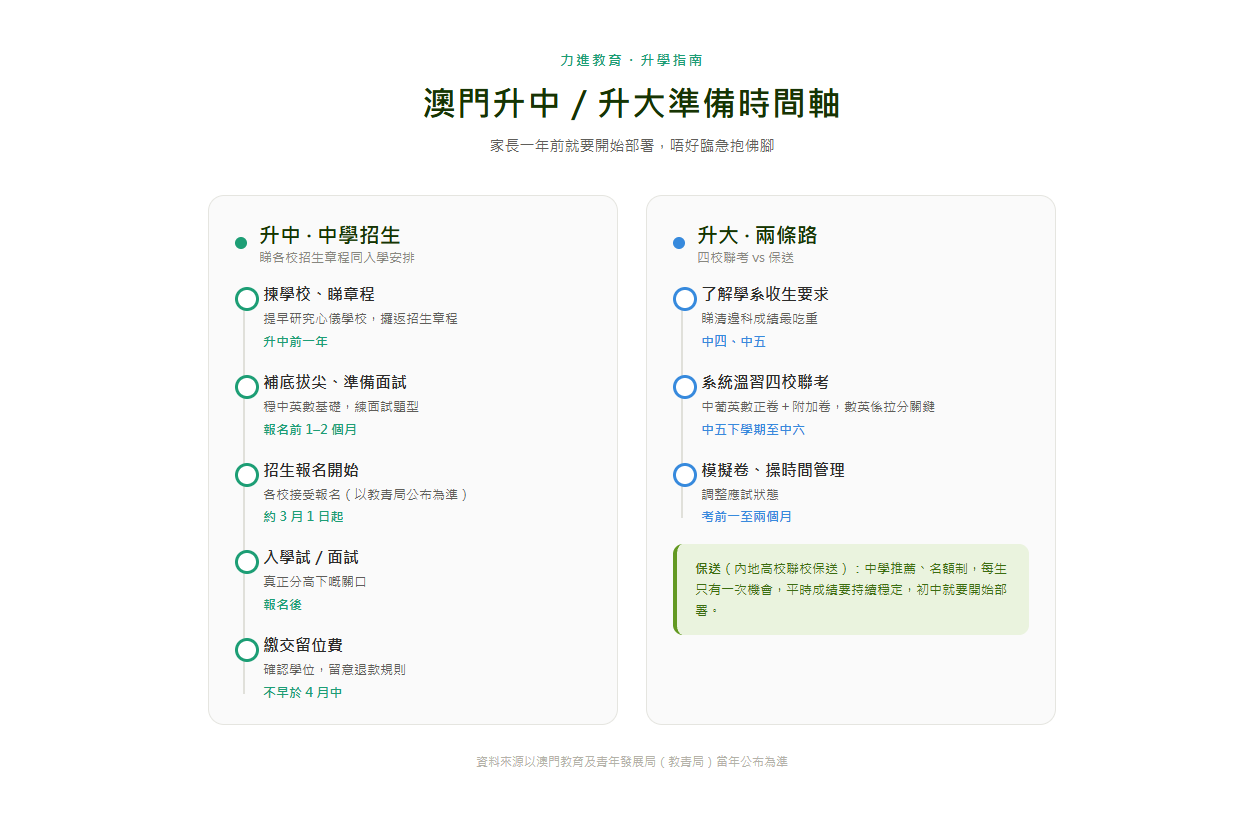Click step title 入學試 / 面試
The image size is (1249, 817).
pos(311,558)
